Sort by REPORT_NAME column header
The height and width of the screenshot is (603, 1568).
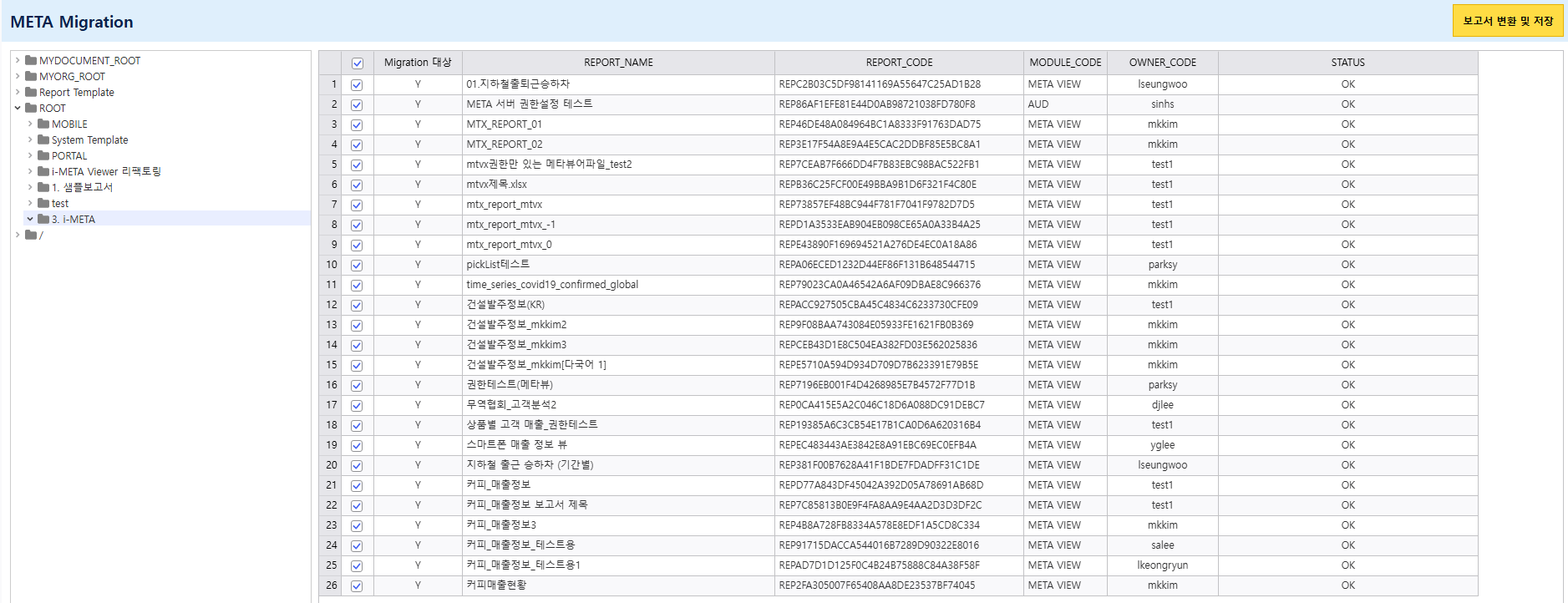618,63
